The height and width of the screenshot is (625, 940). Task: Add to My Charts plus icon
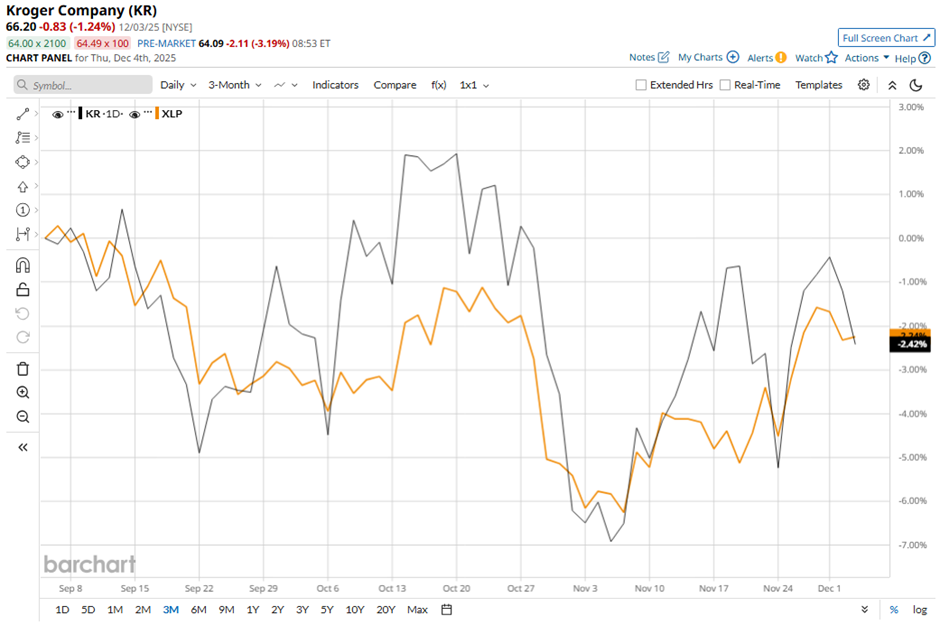tap(733, 57)
